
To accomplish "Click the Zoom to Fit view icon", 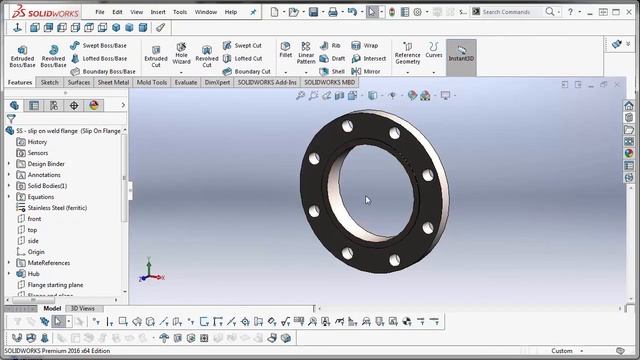I will coord(300,96).
